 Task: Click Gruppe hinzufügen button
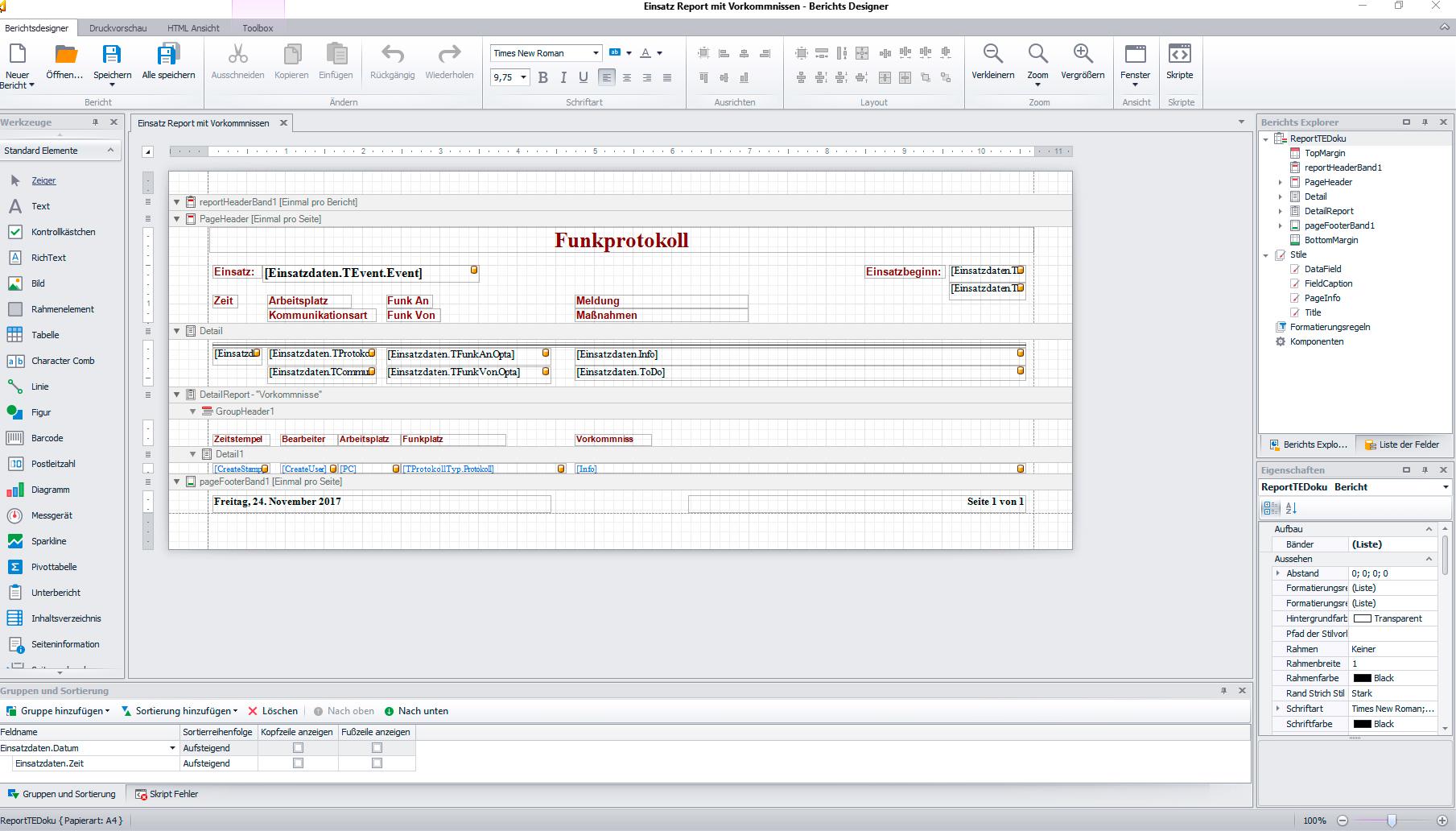pos(58,711)
